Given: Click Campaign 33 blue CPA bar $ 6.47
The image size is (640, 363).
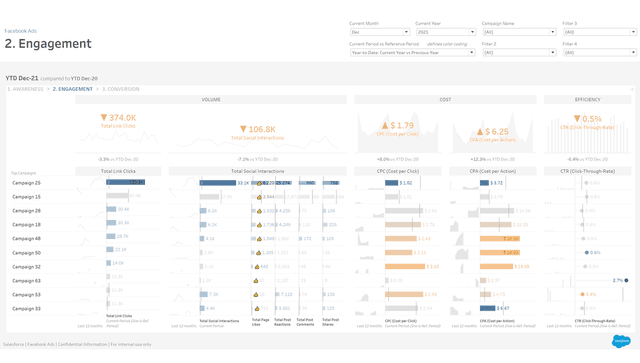Looking at the screenshot, I should (487, 308).
